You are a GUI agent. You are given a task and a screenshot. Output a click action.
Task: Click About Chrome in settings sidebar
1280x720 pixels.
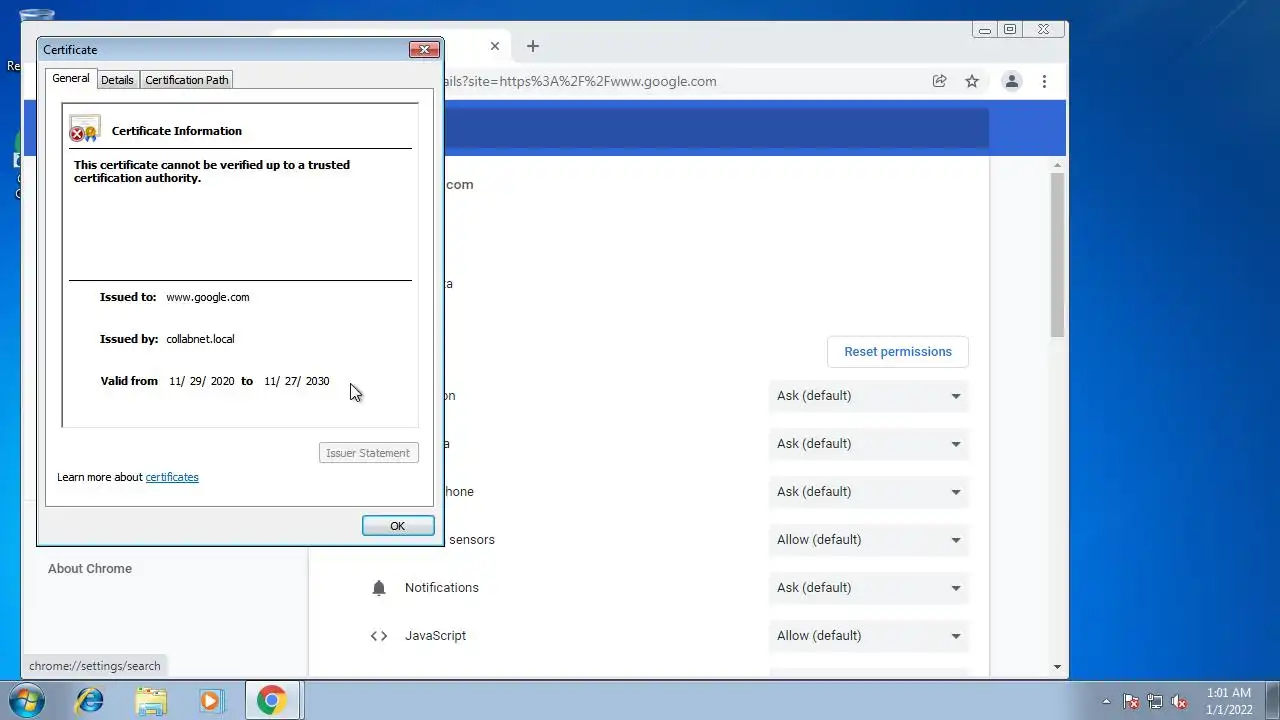click(90, 569)
